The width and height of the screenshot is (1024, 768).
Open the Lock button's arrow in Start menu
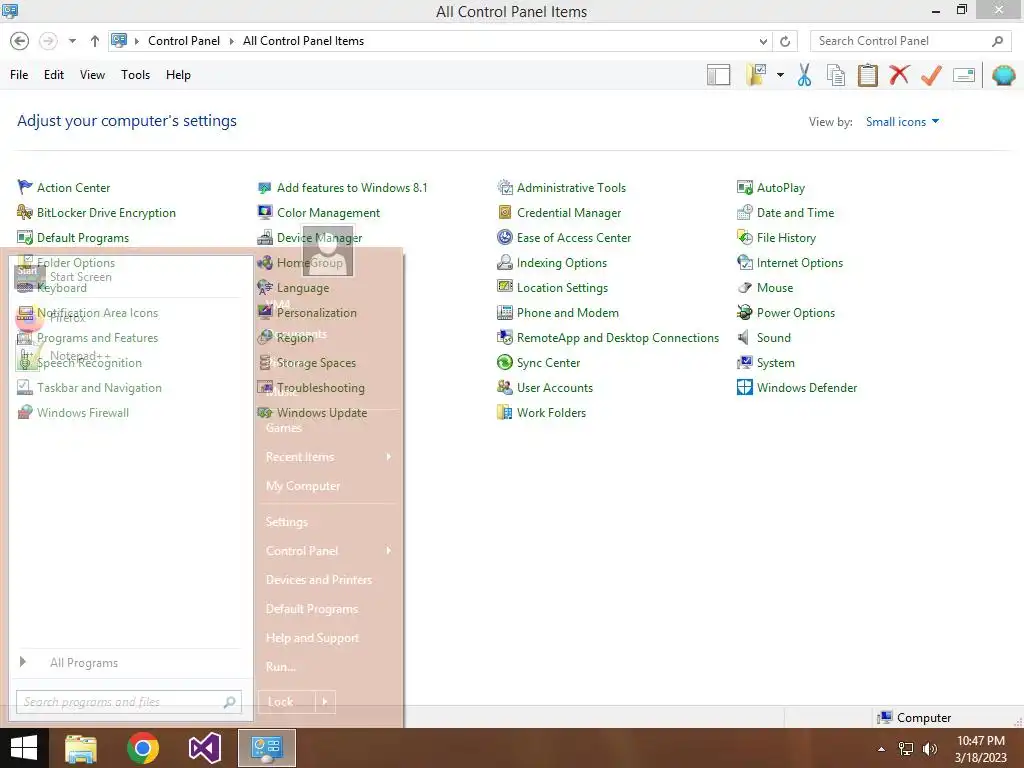point(326,702)
